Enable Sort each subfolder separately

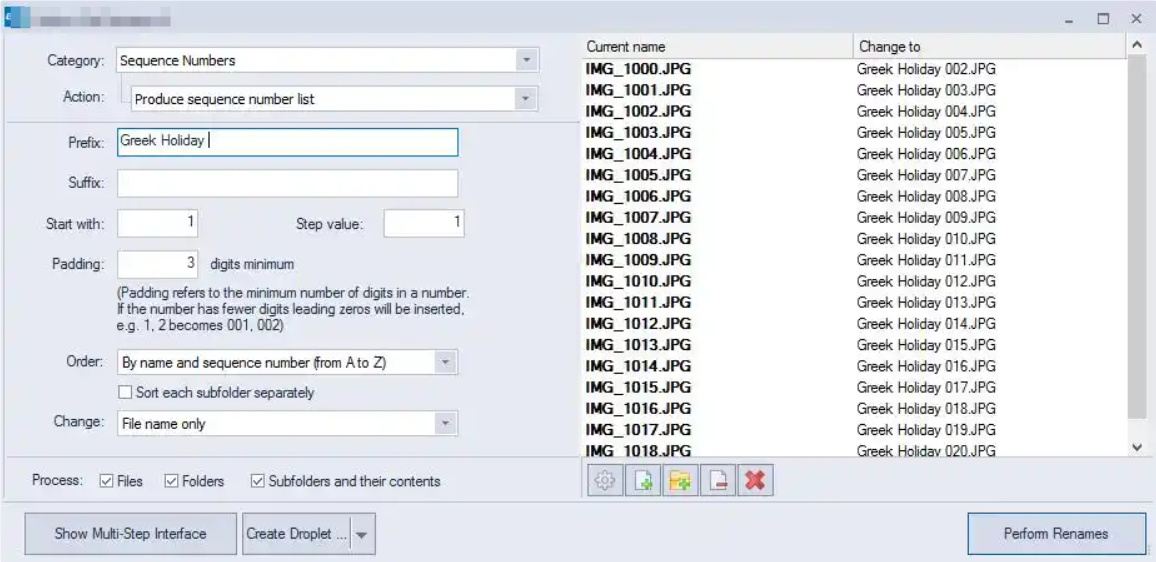point(125,392)
